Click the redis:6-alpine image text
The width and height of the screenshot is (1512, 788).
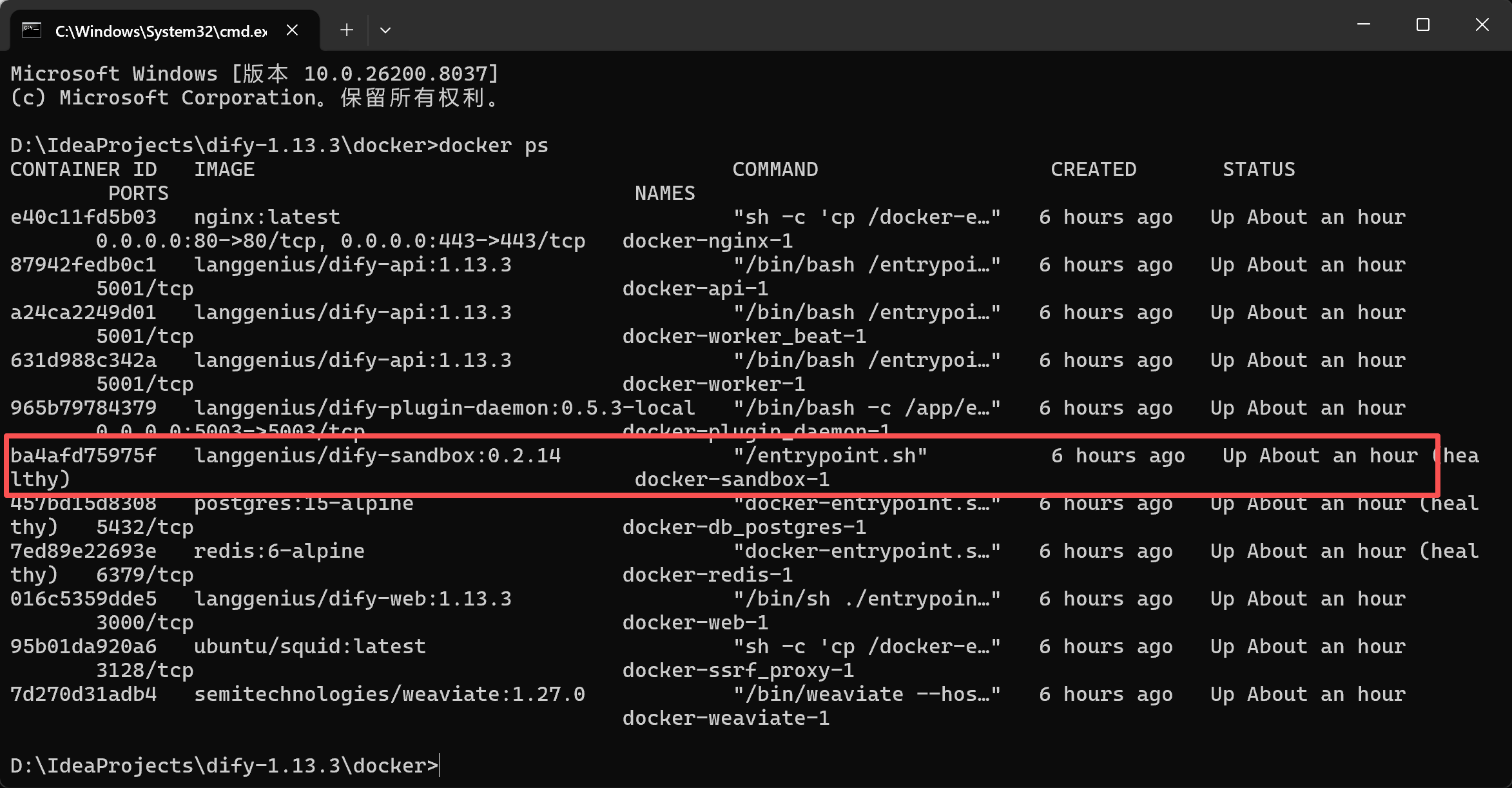279,551
